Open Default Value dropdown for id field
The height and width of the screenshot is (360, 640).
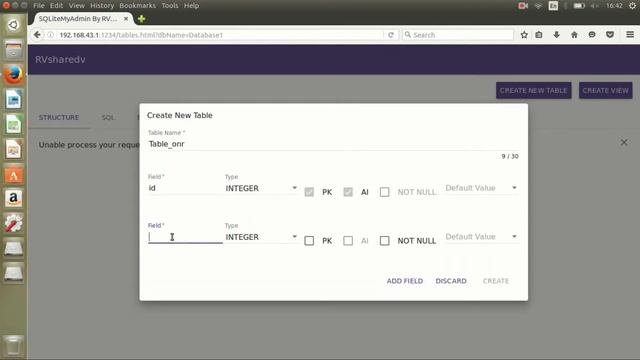coord(481,188)
